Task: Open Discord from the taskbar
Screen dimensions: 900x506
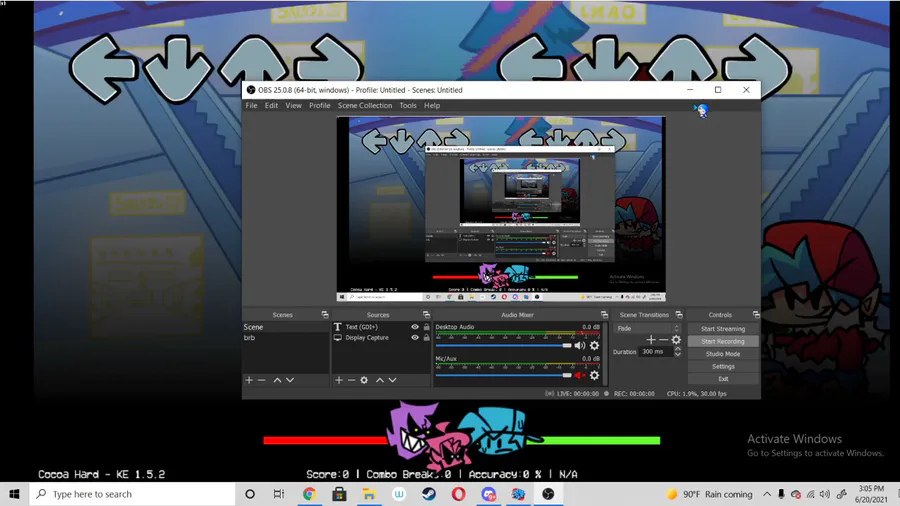Action: (x=488, y=494)
